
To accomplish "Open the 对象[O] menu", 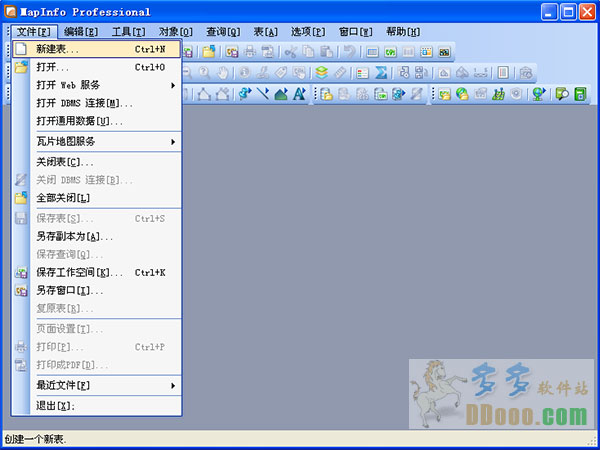I will (176, 31).
